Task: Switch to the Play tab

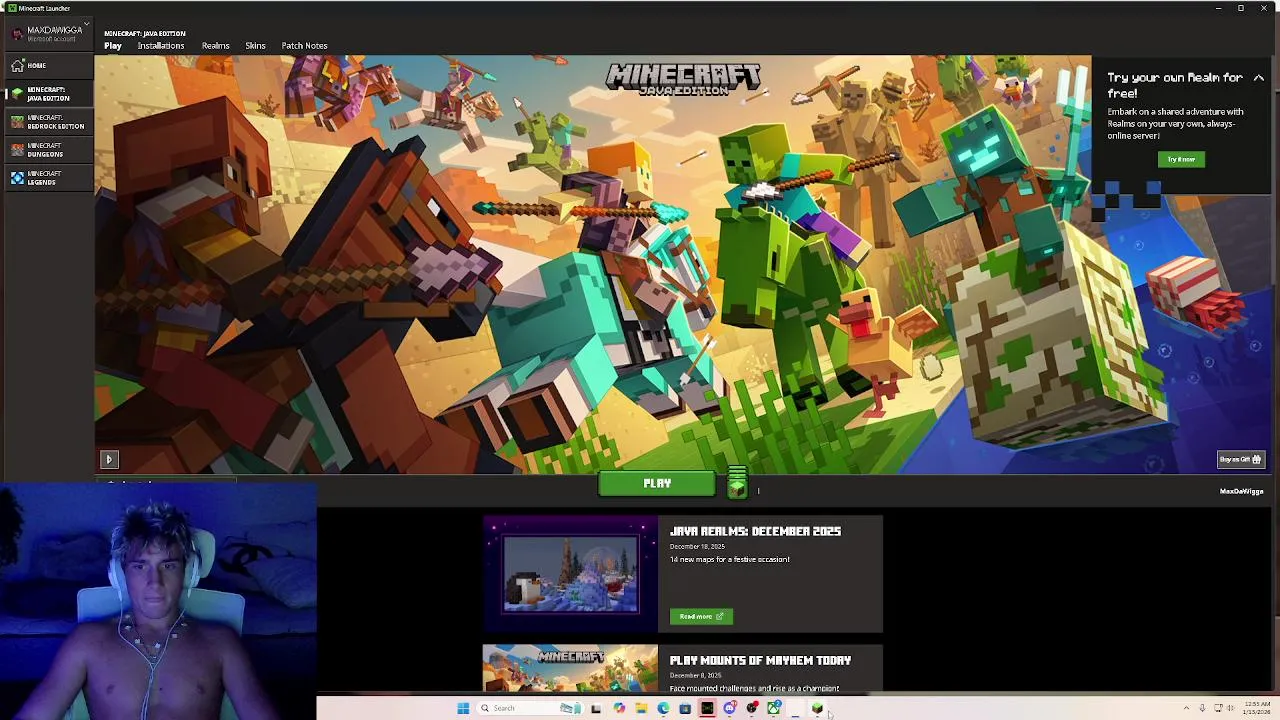Action: pos(113,46)
